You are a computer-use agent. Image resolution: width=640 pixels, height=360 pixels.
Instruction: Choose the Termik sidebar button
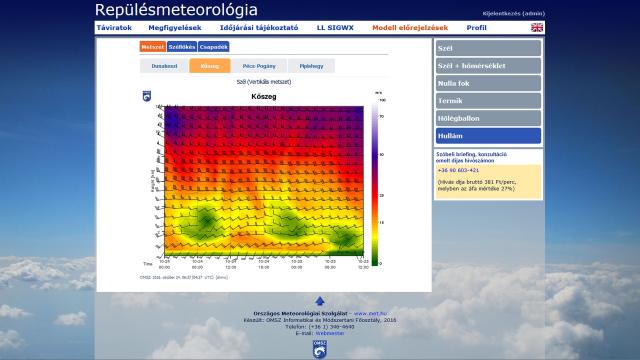[488, 101]
